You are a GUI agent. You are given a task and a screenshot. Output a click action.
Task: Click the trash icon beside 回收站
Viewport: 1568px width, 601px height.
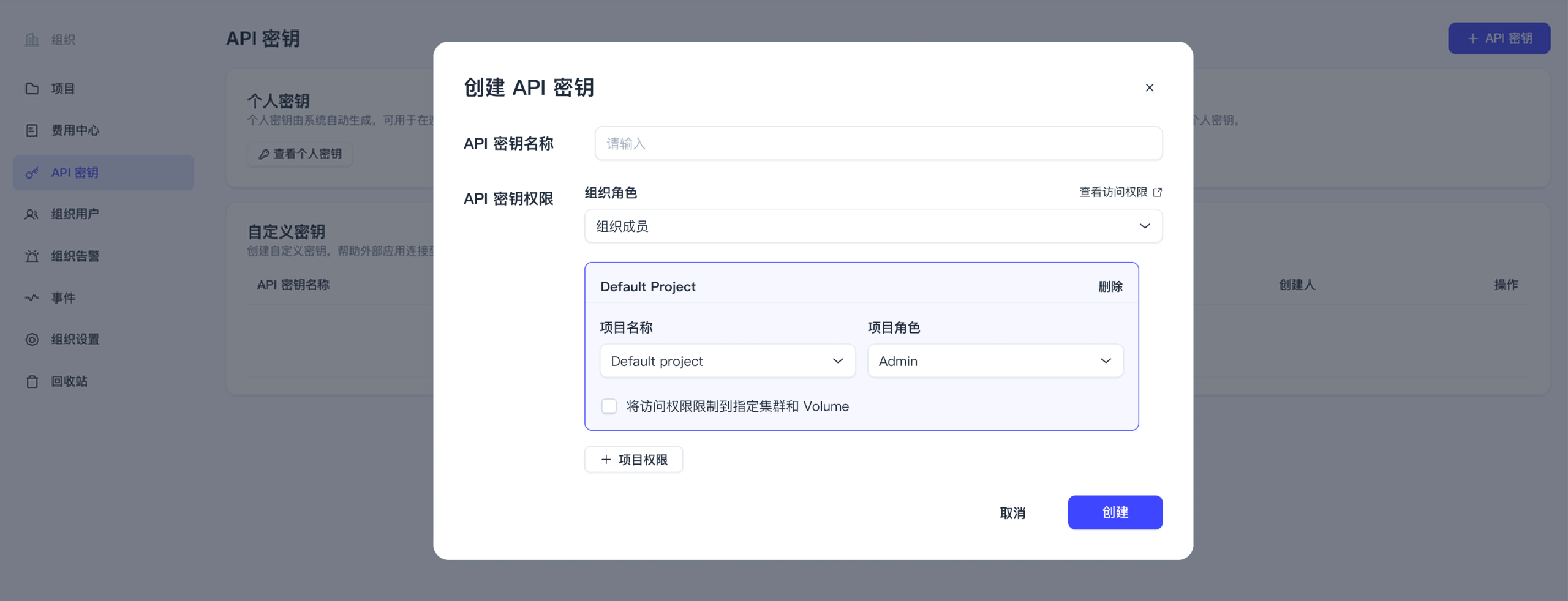32,381
